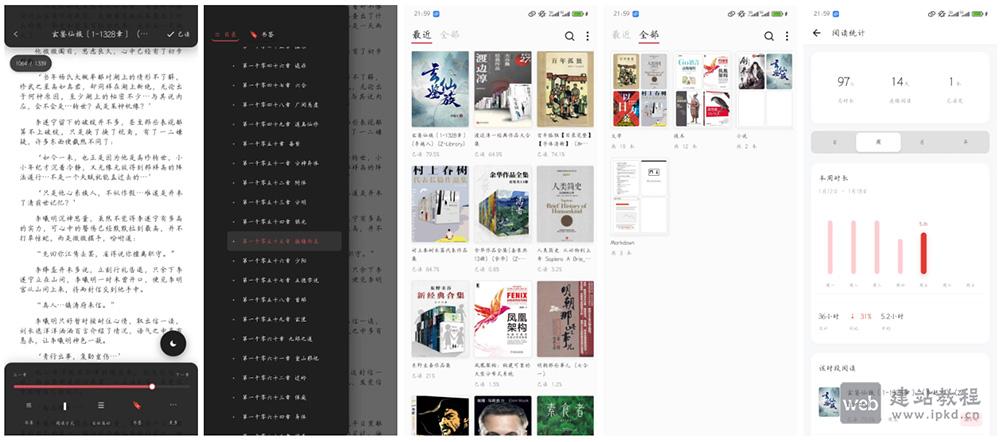1000x442 pixels.
Task: Go back with arrow on 阅读统计 screen
Action: (x=817, y=33)
